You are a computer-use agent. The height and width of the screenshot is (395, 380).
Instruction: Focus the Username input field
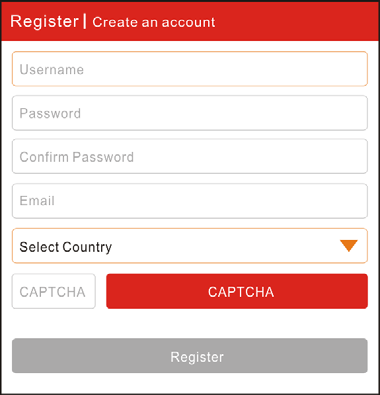click(190, 69)
